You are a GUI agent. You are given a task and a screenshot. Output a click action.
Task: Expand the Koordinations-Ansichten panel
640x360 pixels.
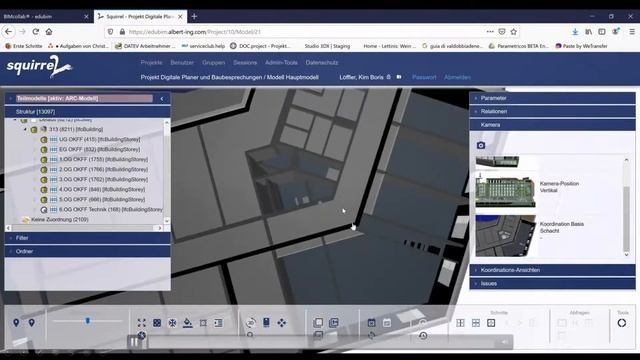coord(552,270)
